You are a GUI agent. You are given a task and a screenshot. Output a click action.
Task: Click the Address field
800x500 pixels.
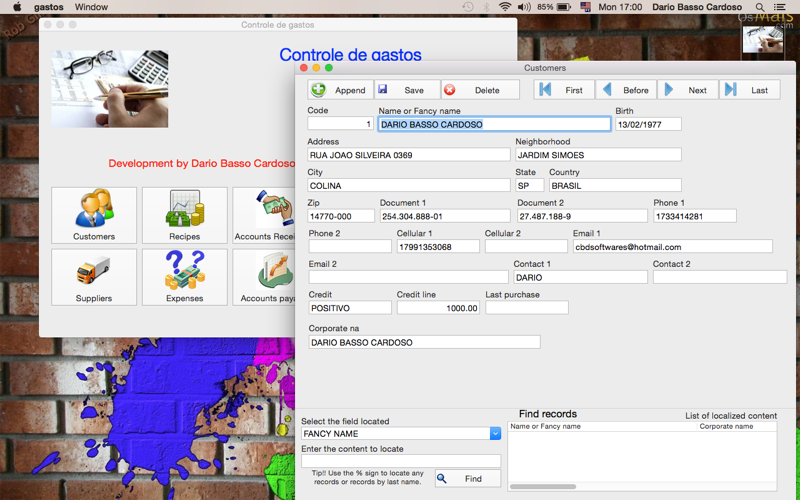(409, 155)
